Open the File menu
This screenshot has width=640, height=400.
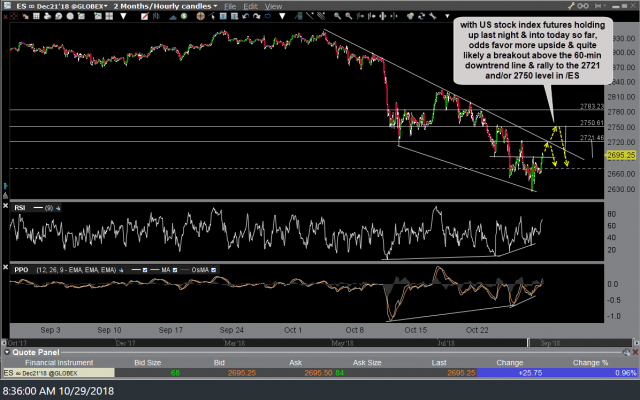pos(230,6)
